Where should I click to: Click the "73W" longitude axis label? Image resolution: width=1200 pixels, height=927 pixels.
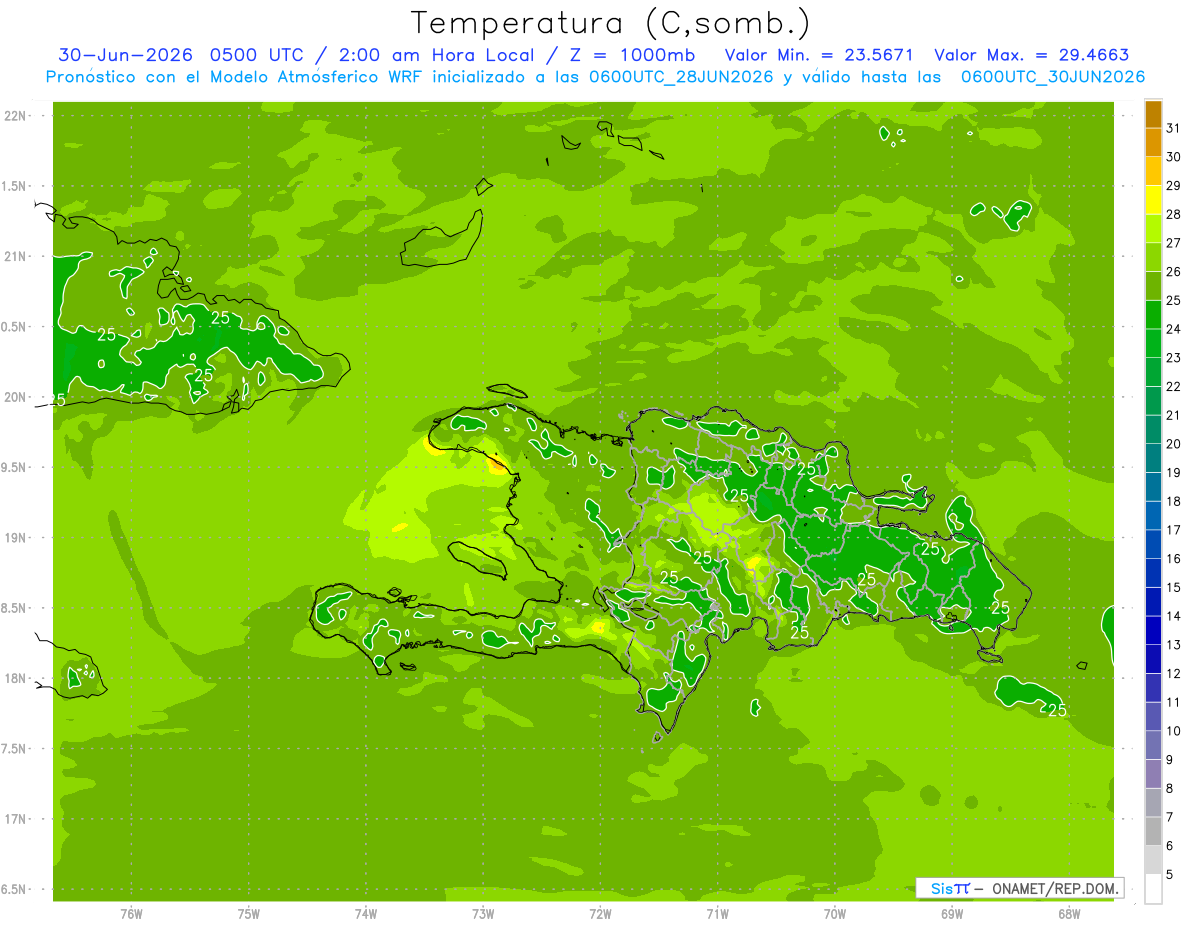[483, 914]
